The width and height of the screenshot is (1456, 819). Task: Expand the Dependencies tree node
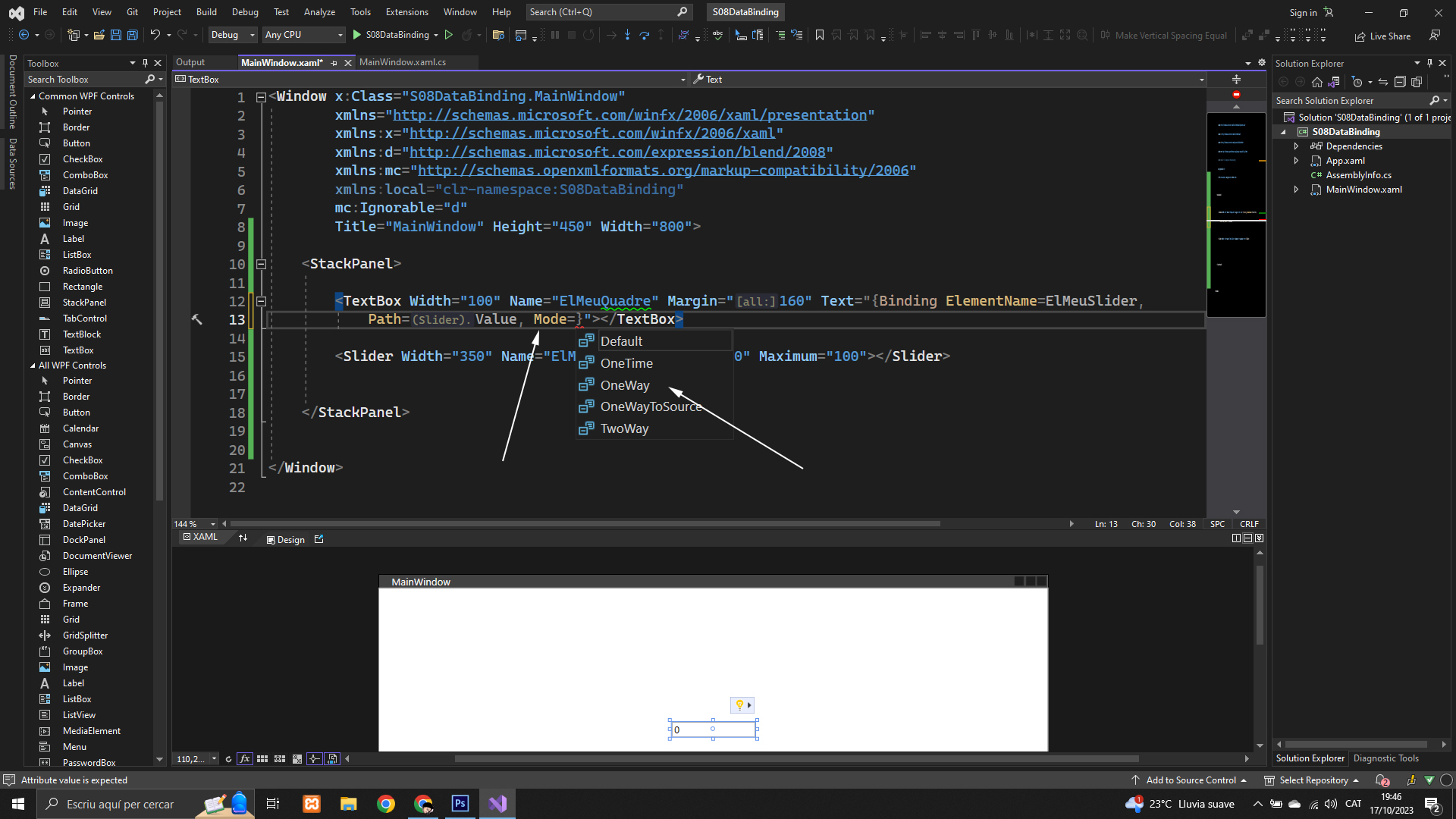coord(1296,146)
